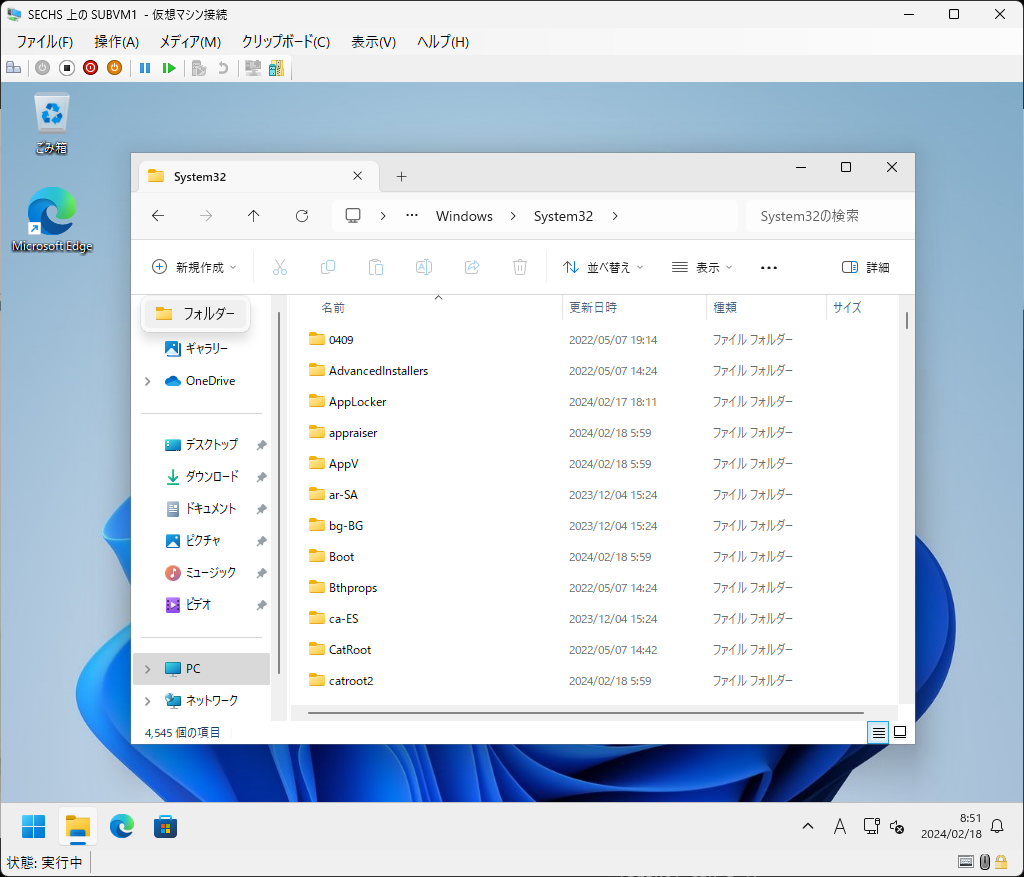Go forward in File Explorer
Screen dimensions: 1024x877
point(206,215)
